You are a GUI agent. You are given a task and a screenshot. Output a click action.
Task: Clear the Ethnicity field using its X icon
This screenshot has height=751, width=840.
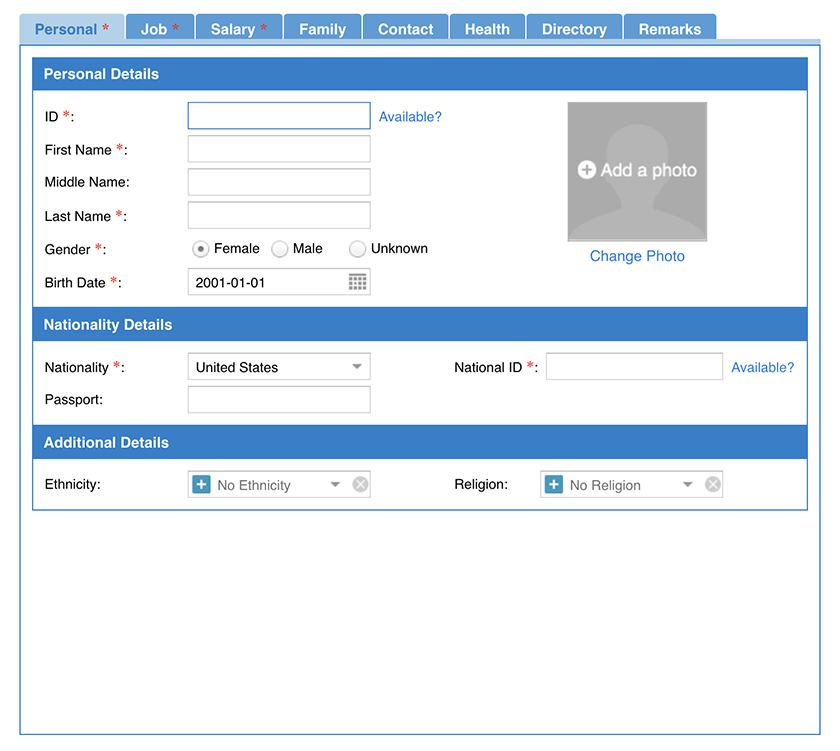[359, 484]
